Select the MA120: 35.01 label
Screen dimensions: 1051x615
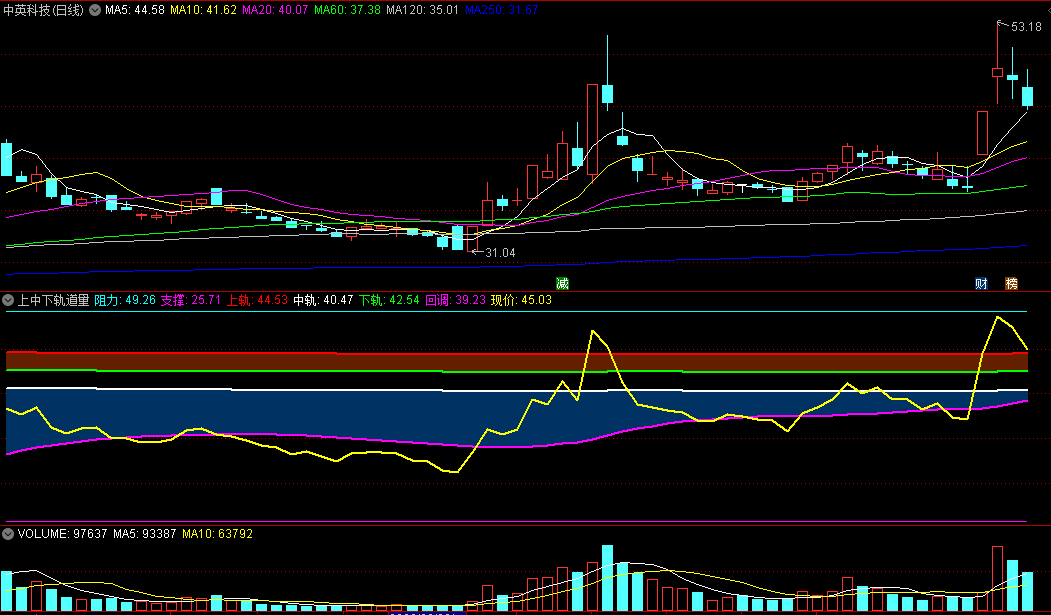tap(422, 10)
